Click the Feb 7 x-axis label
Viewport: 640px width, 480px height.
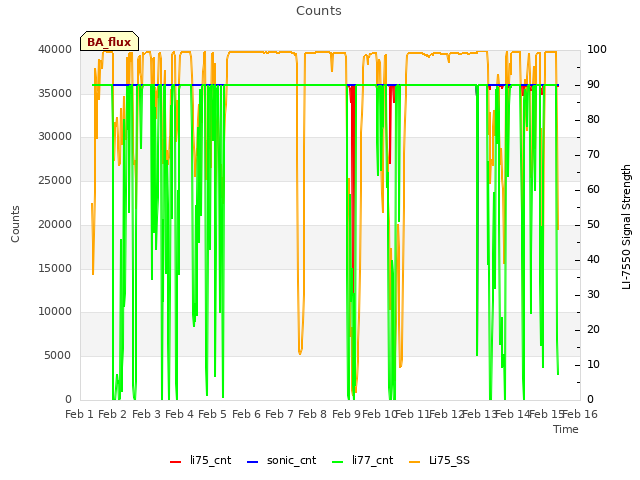coord(279,414)
